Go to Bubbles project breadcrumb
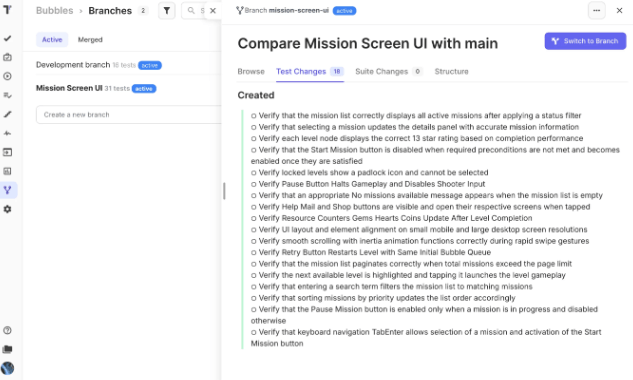The height and width of the screenshot is (380, 633). (x=54, y=10)
